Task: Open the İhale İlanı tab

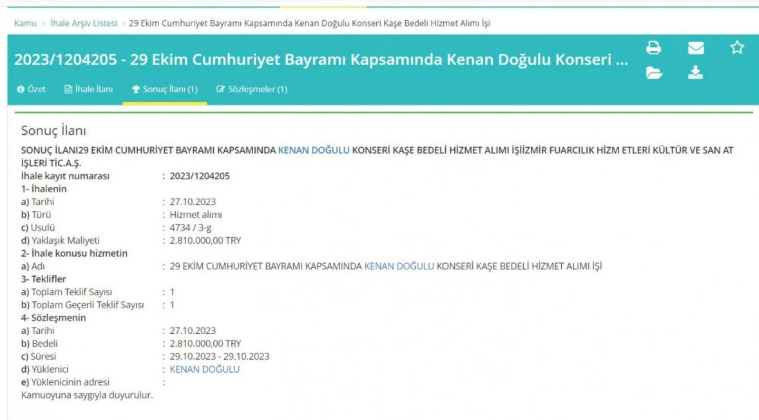Action: 88,90
